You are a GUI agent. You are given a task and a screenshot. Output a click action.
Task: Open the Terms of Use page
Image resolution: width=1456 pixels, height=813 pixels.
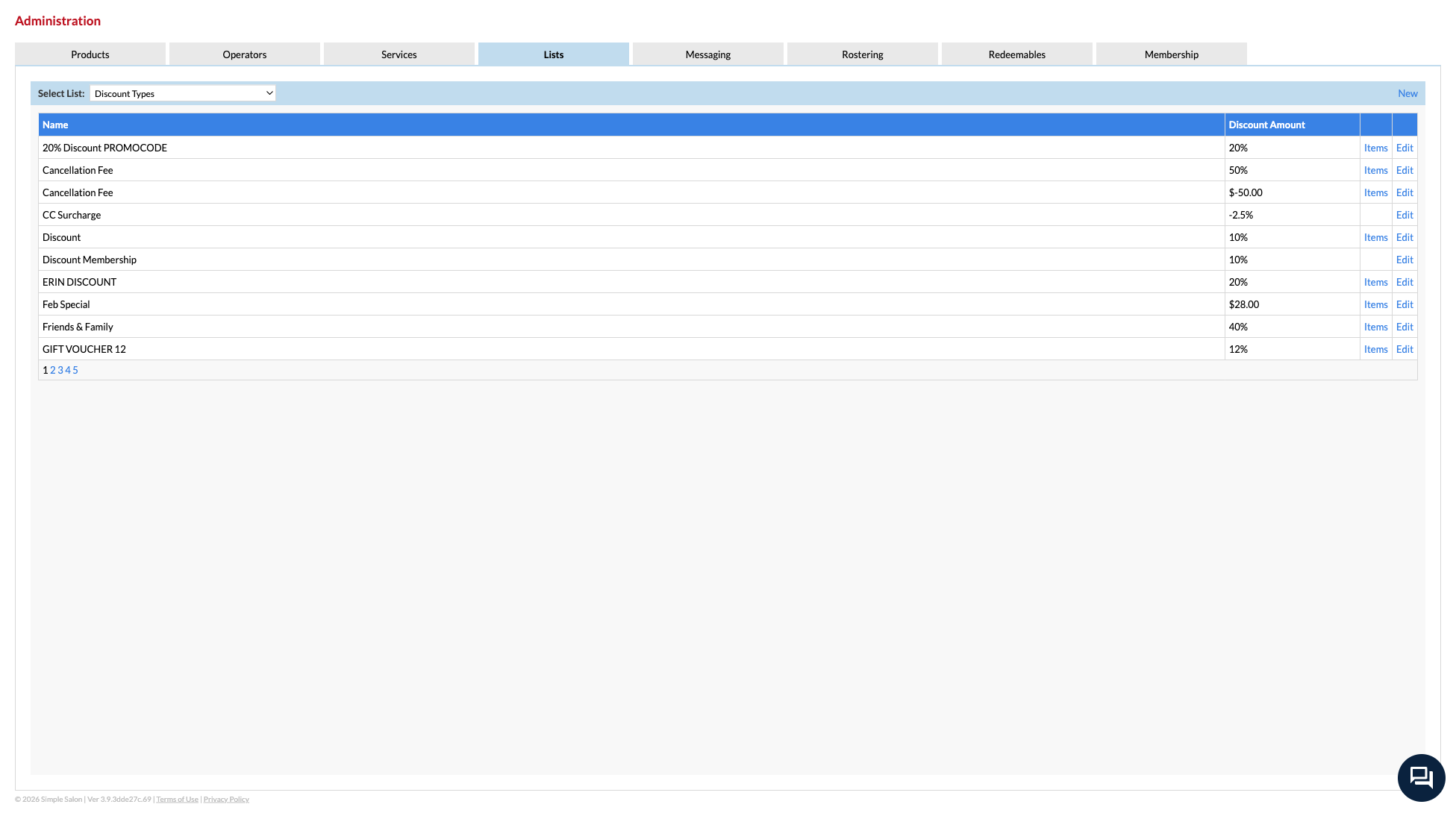click(x=177, y=799)
